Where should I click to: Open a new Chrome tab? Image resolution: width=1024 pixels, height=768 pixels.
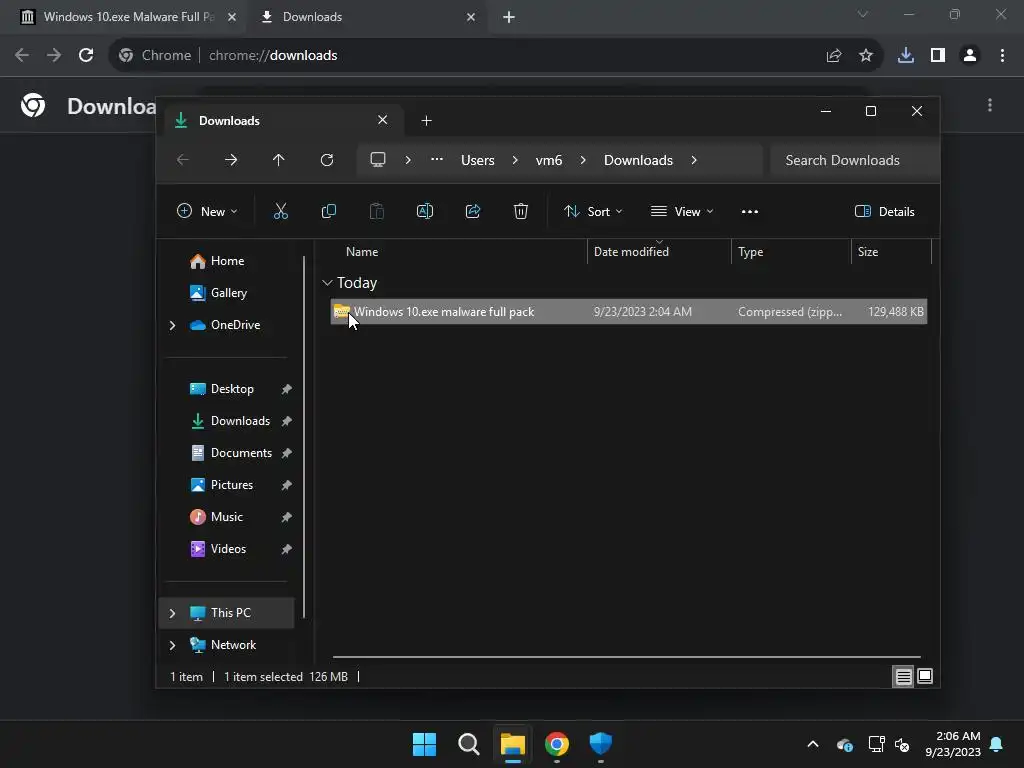[509, 18]
